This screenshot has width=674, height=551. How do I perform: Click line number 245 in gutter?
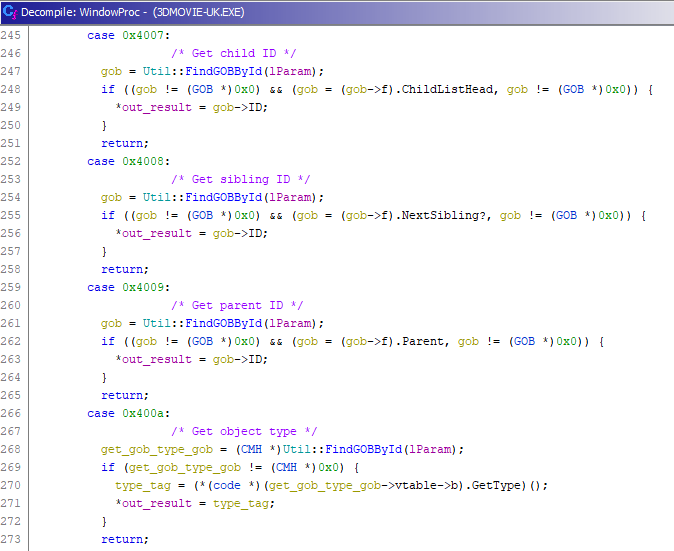click(x=11, y=35)
